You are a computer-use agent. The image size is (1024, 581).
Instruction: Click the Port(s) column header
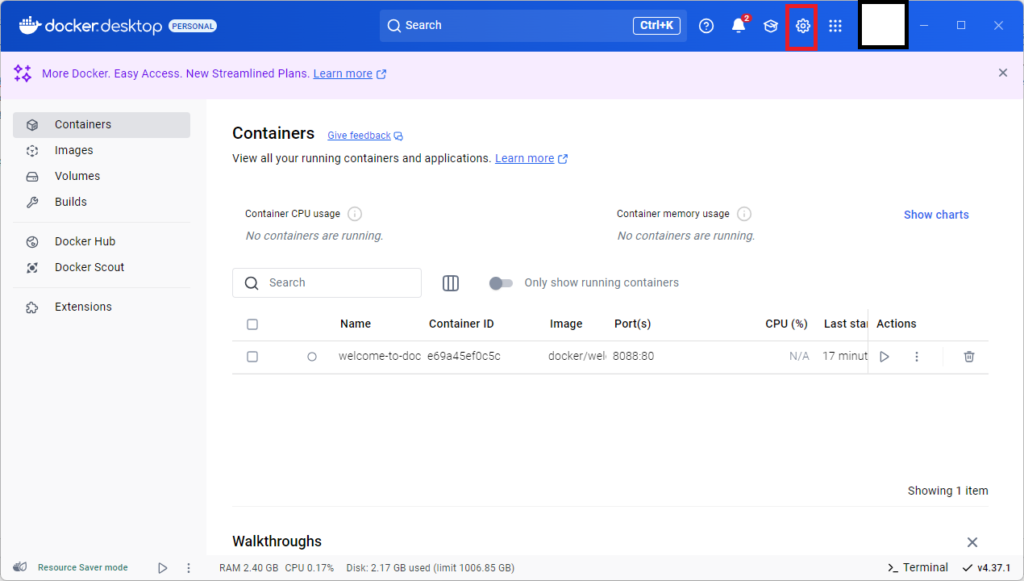[x=632, y=324]
